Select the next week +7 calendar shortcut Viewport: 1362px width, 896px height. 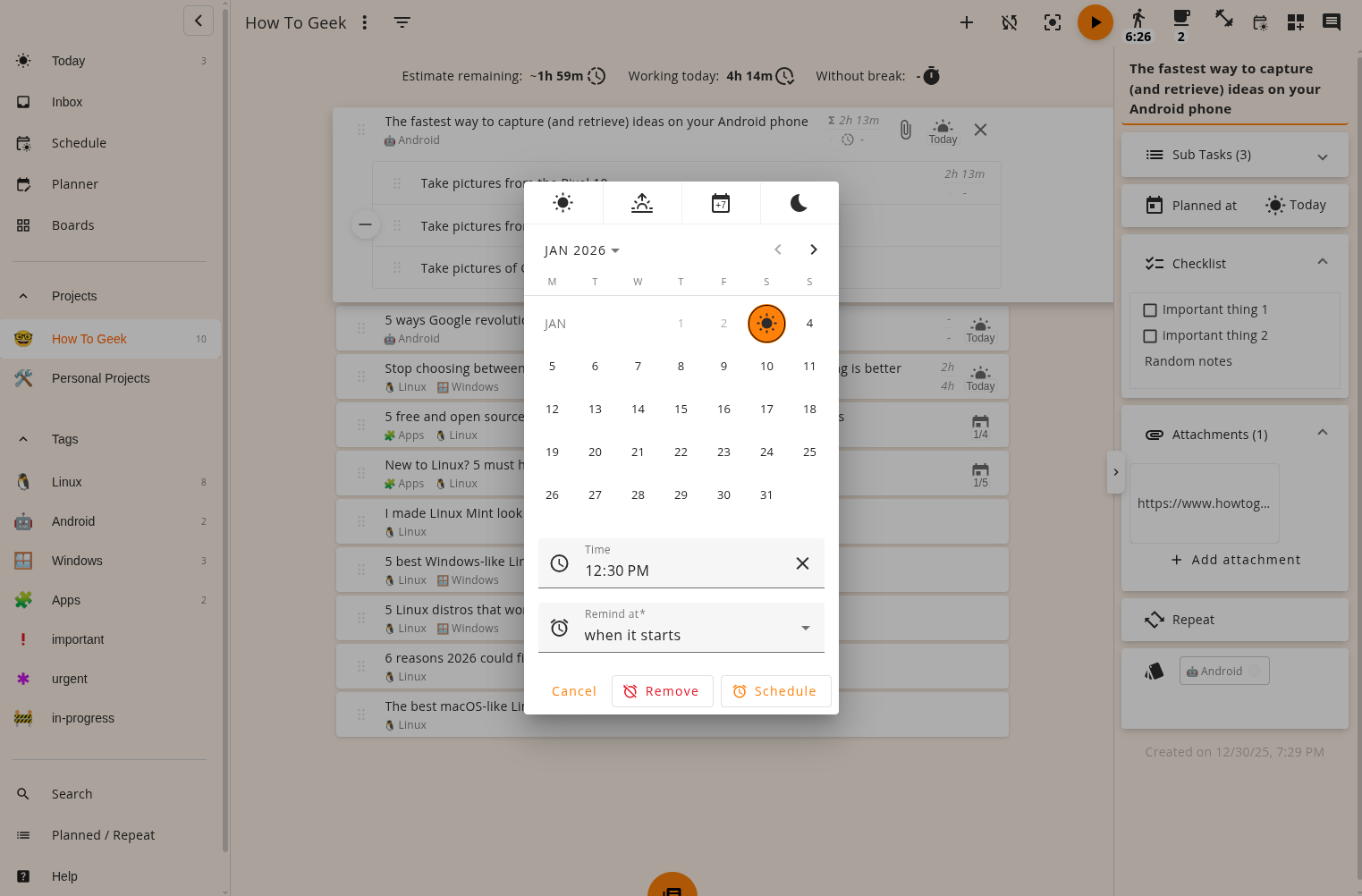point(721,203)
